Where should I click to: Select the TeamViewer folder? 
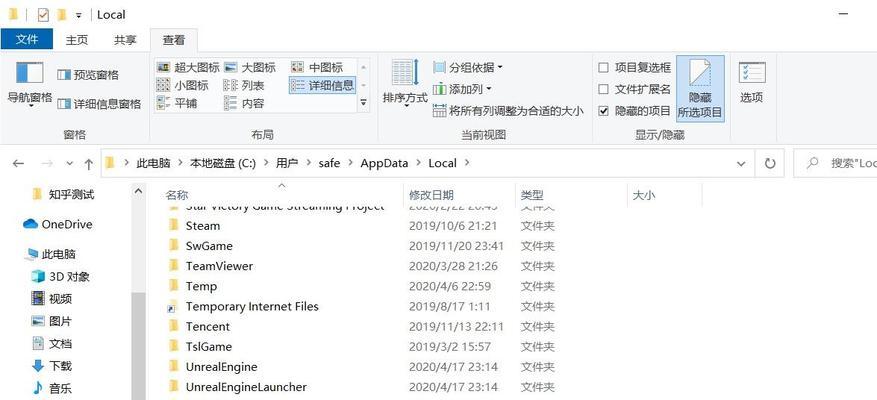[x=219, y=266]
